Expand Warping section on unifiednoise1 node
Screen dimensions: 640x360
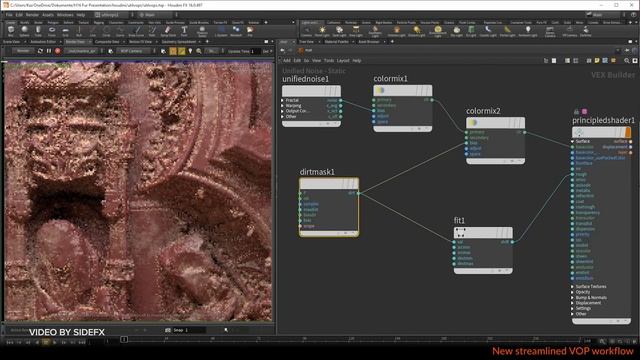[282, 106]
